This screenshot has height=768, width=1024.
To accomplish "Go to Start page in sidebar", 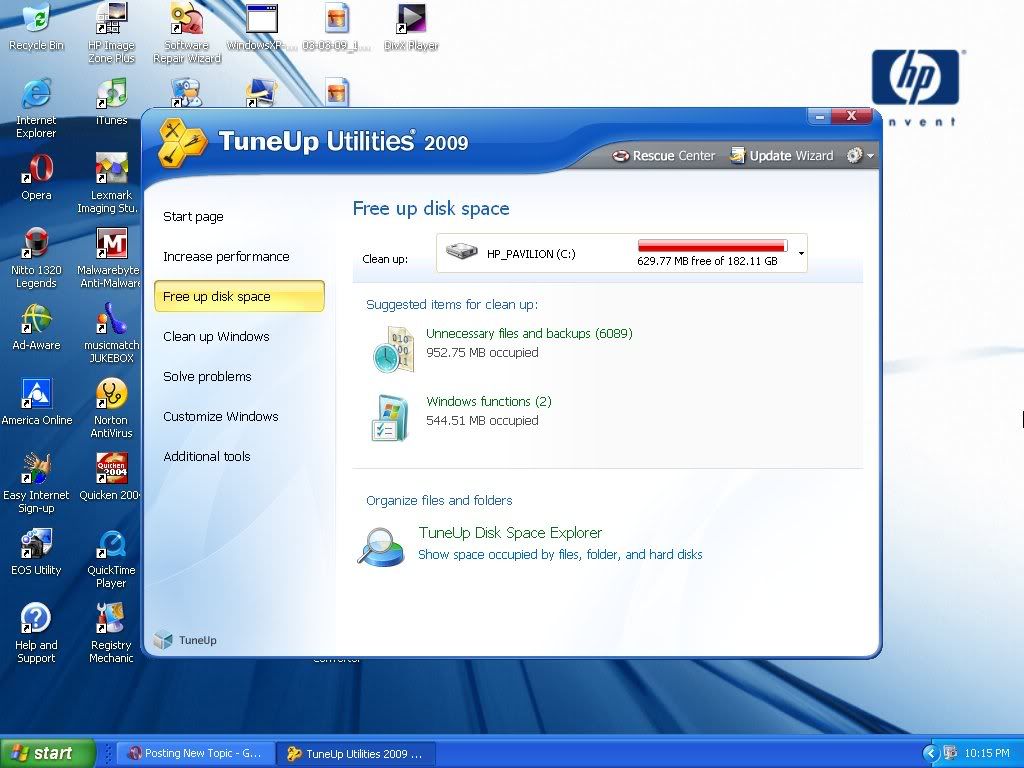I will tap(193, 217).
